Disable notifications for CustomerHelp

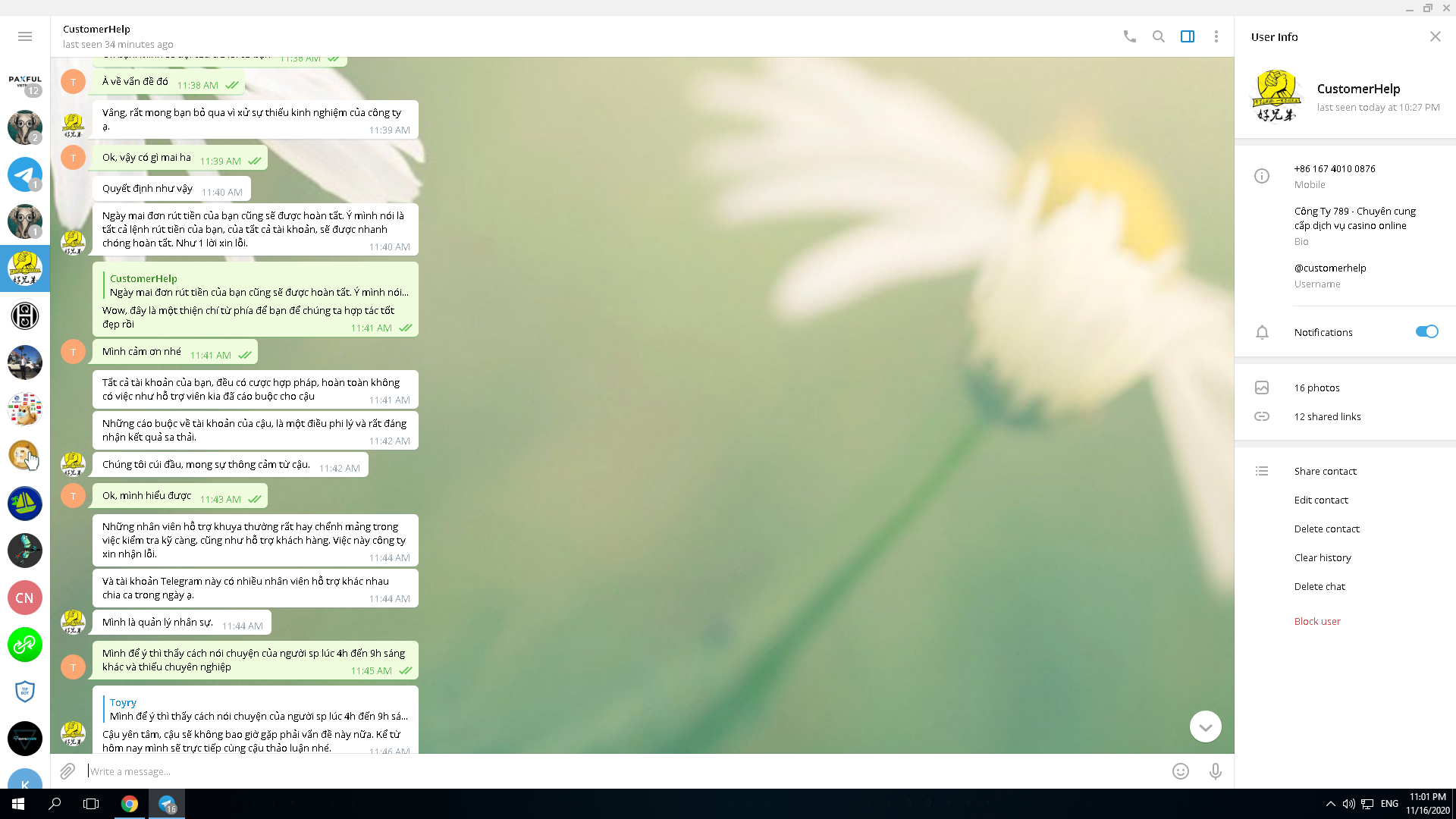[x=1426, y=331]
